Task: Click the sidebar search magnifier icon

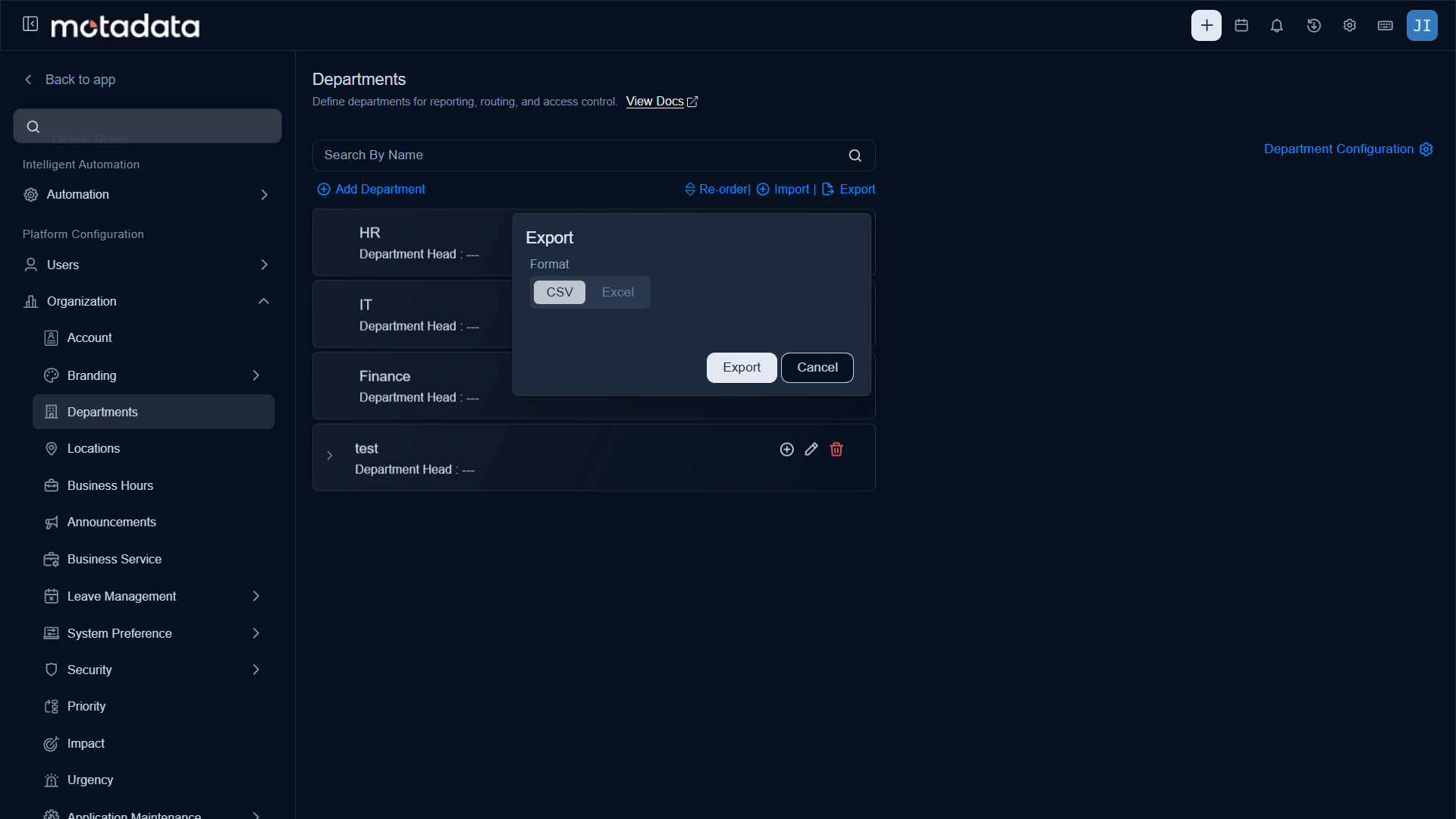Action: [33, 127]
